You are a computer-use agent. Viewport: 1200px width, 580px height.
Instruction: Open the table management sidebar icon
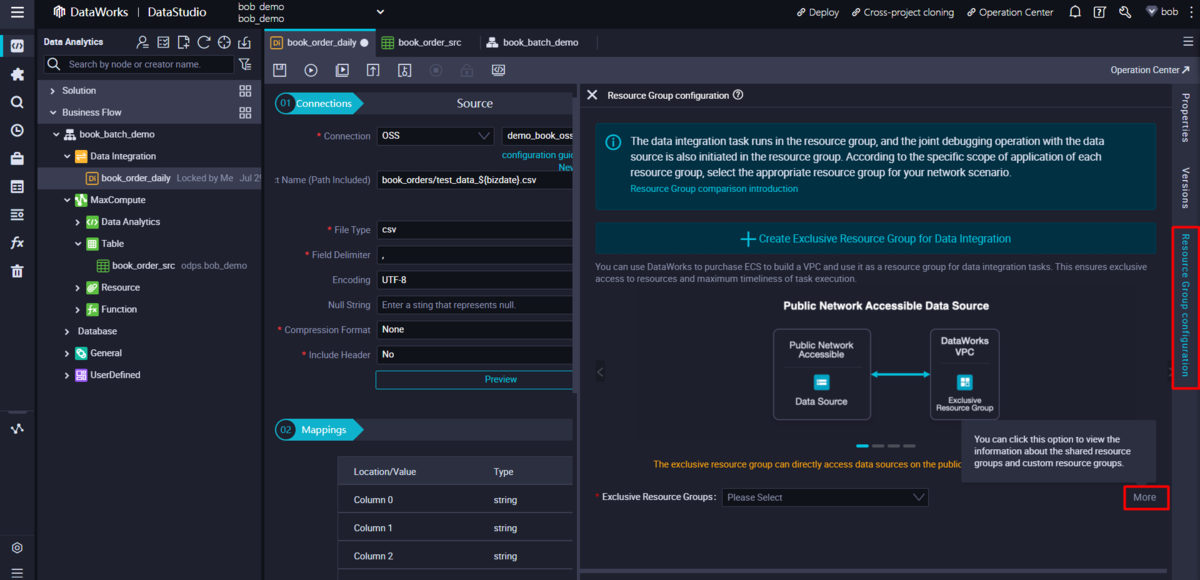(17, 186)
